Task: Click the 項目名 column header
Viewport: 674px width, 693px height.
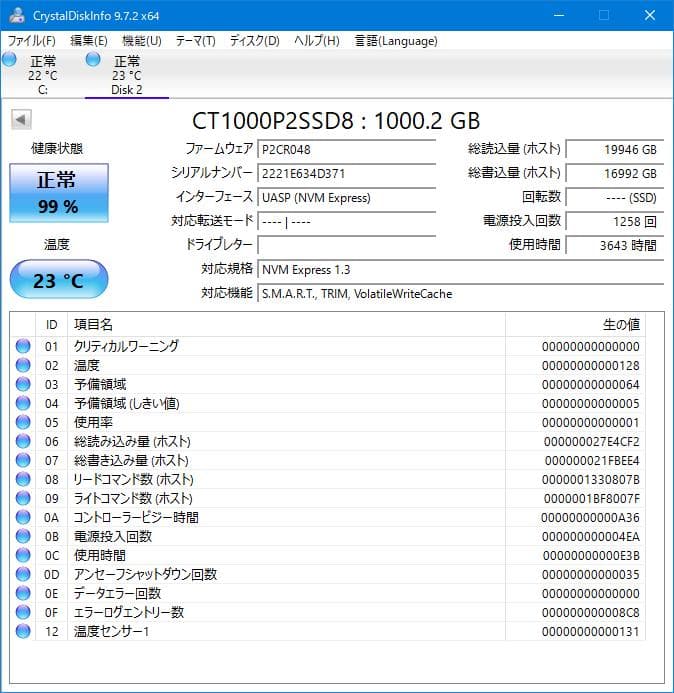Action: tap(286, 325)
